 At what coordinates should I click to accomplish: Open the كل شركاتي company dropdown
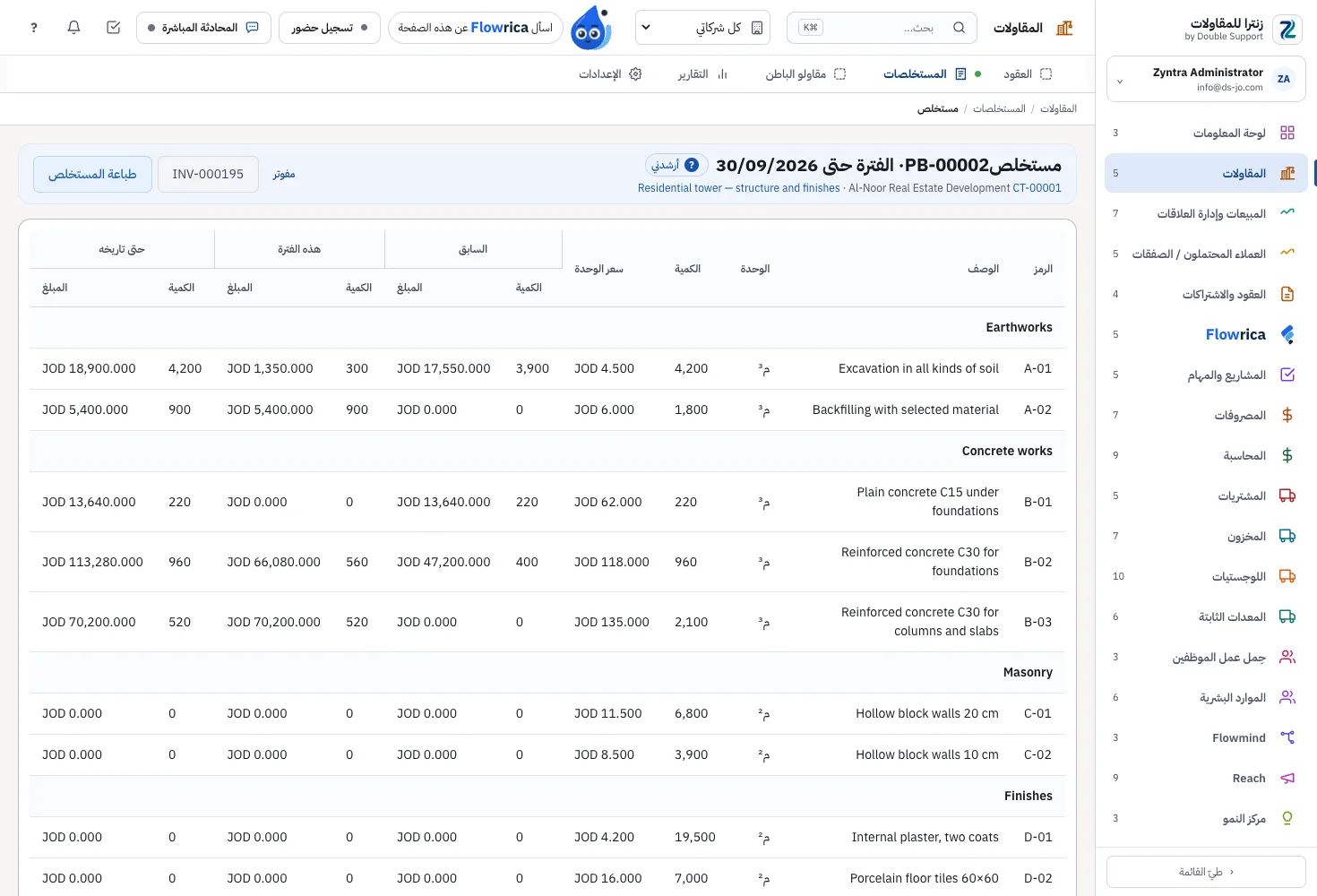[704, 28]
